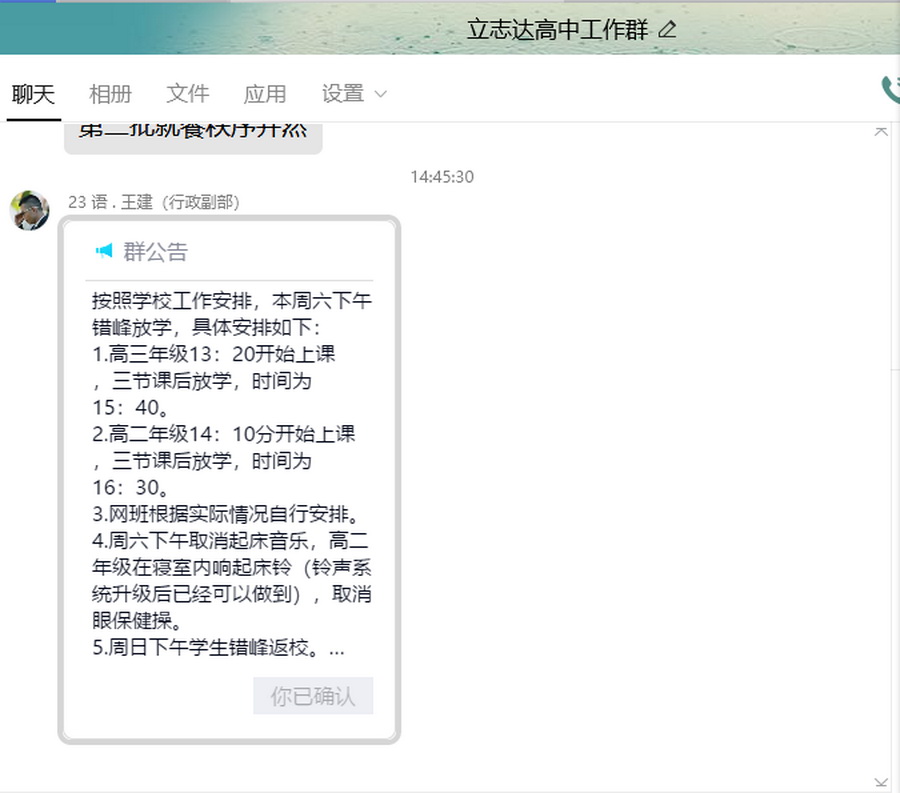The height and width of the screenshot is (793, 900).
Task: Select the 应用 tab
Action: click(265, 94)
